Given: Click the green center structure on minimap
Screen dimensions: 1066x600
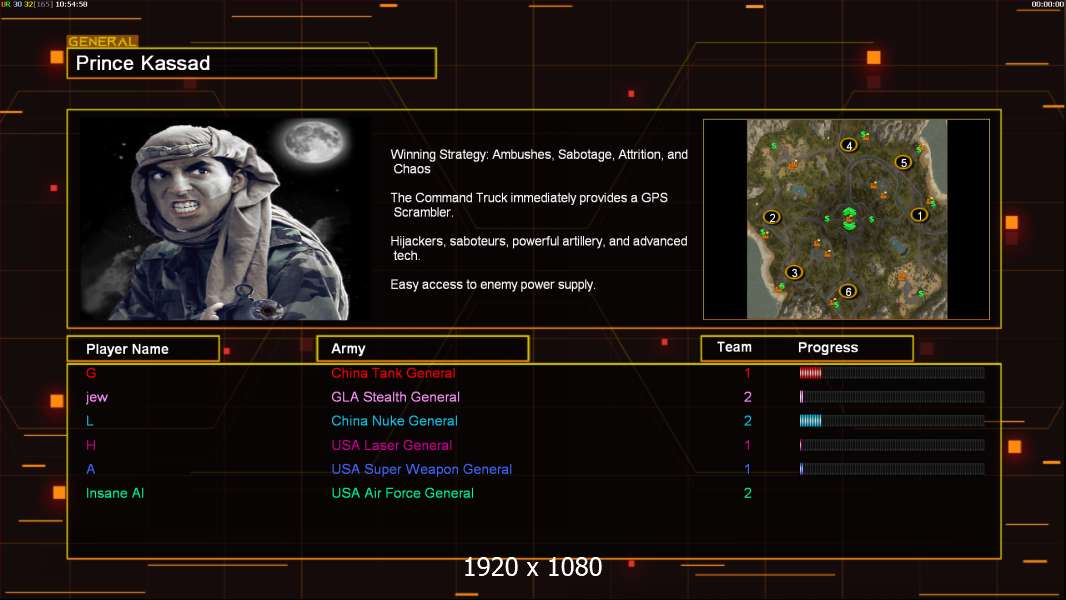Looking at the screenshot, I should tap(849, 218).
